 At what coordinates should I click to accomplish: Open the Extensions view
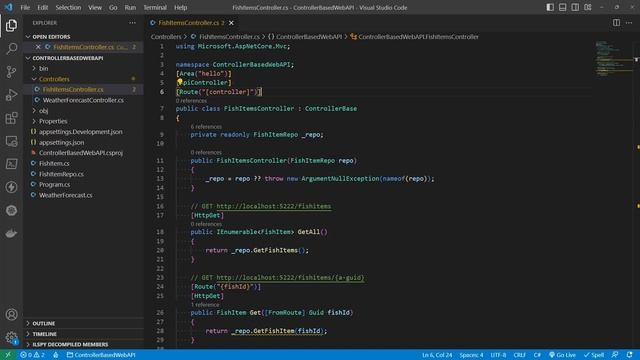point(11,118)
